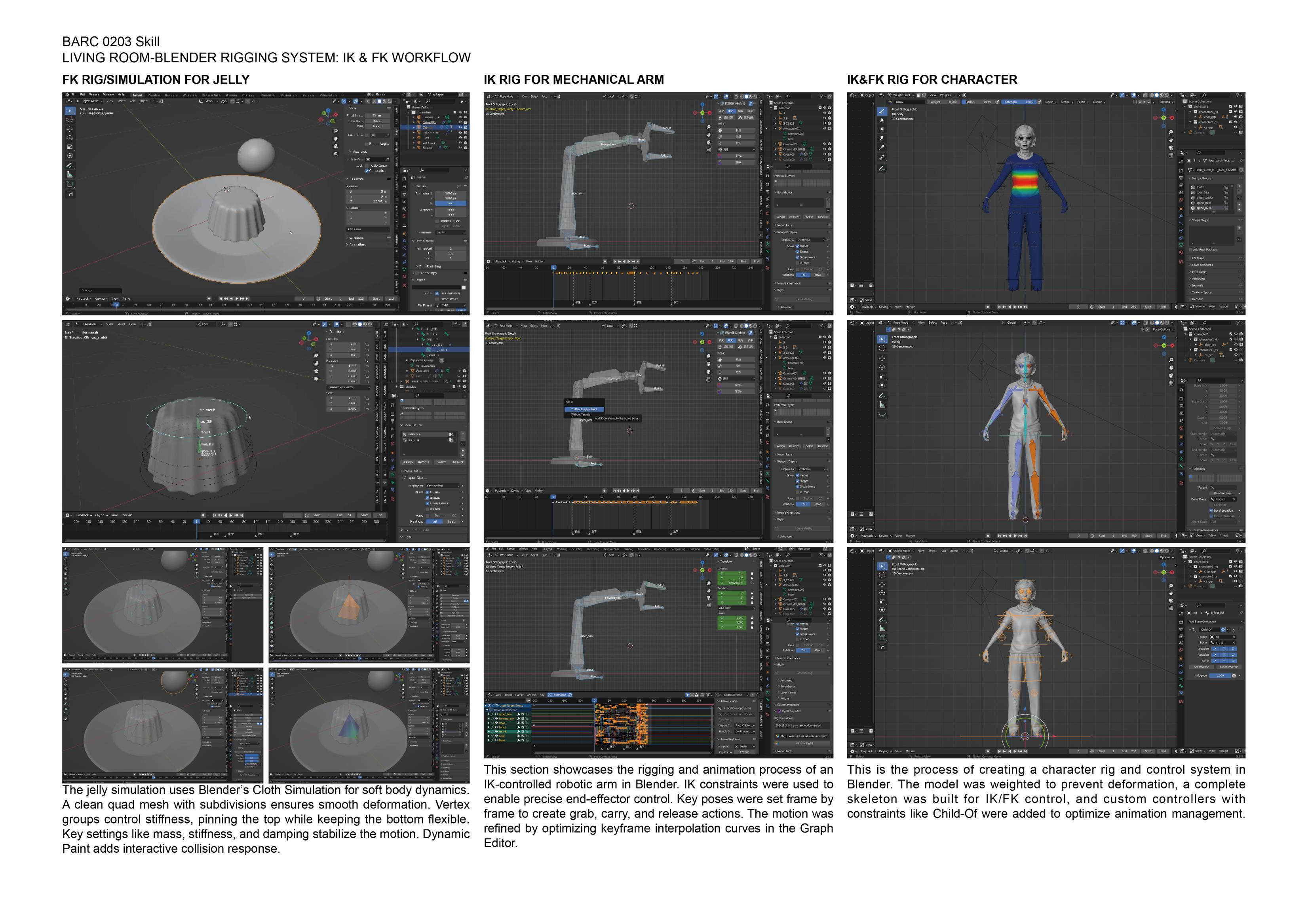
Task: Open the Weights menu
Action: click(x=945, y=95)
